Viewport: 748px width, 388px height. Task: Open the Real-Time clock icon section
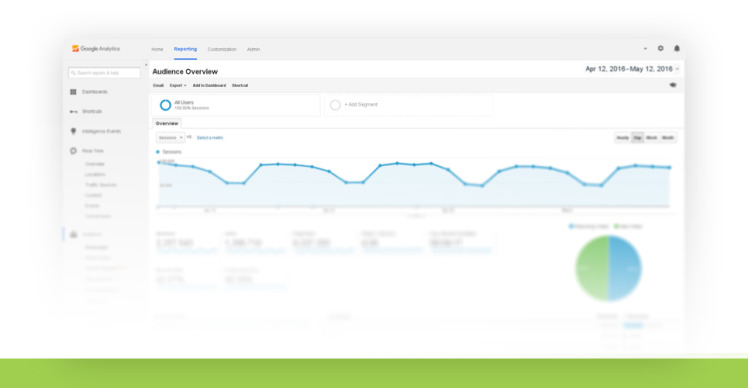tap(73, 151)
